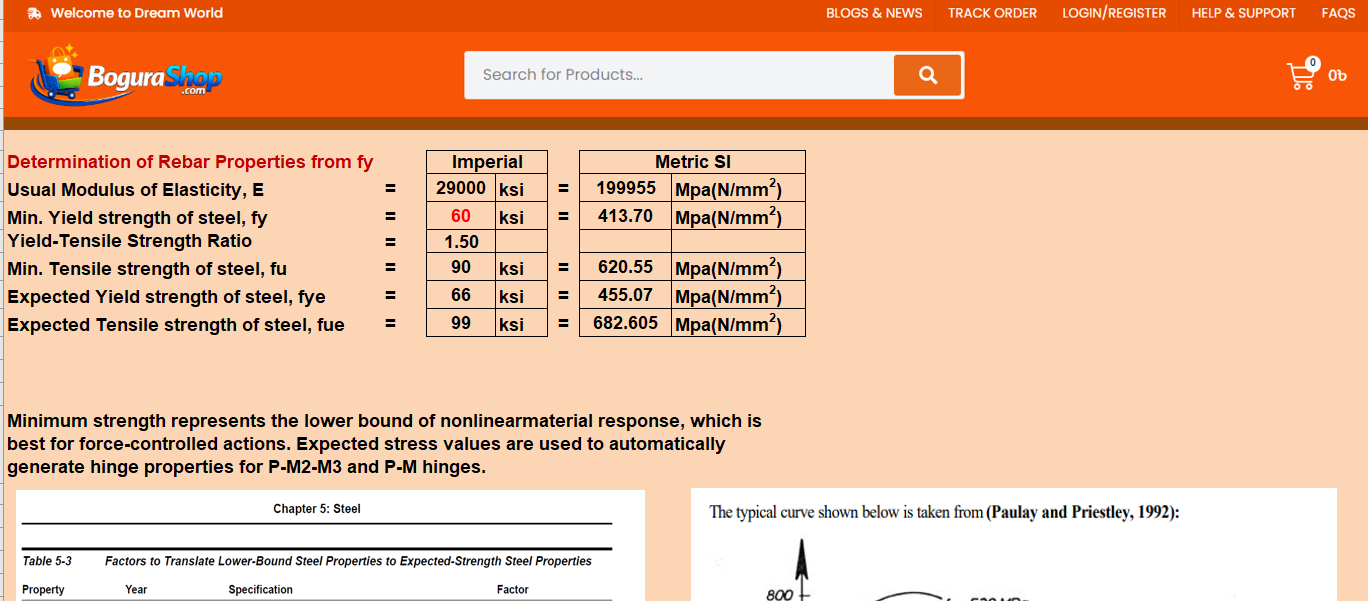Open HELP & SUPPORT page

pos(1243,13)
